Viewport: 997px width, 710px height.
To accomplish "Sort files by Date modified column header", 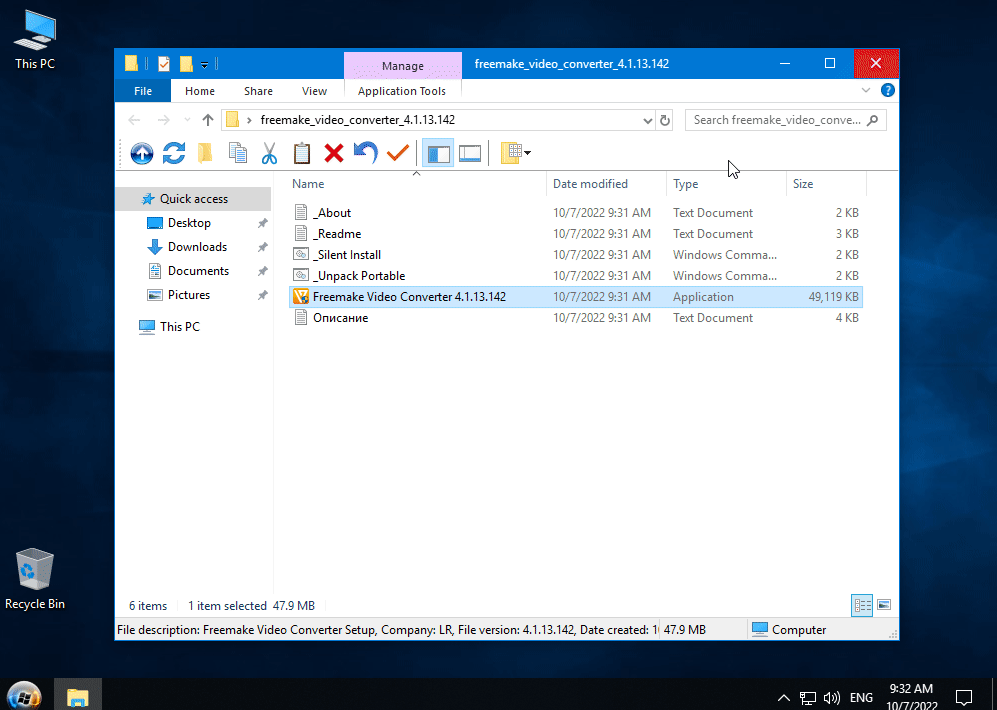I will point(590,184).
